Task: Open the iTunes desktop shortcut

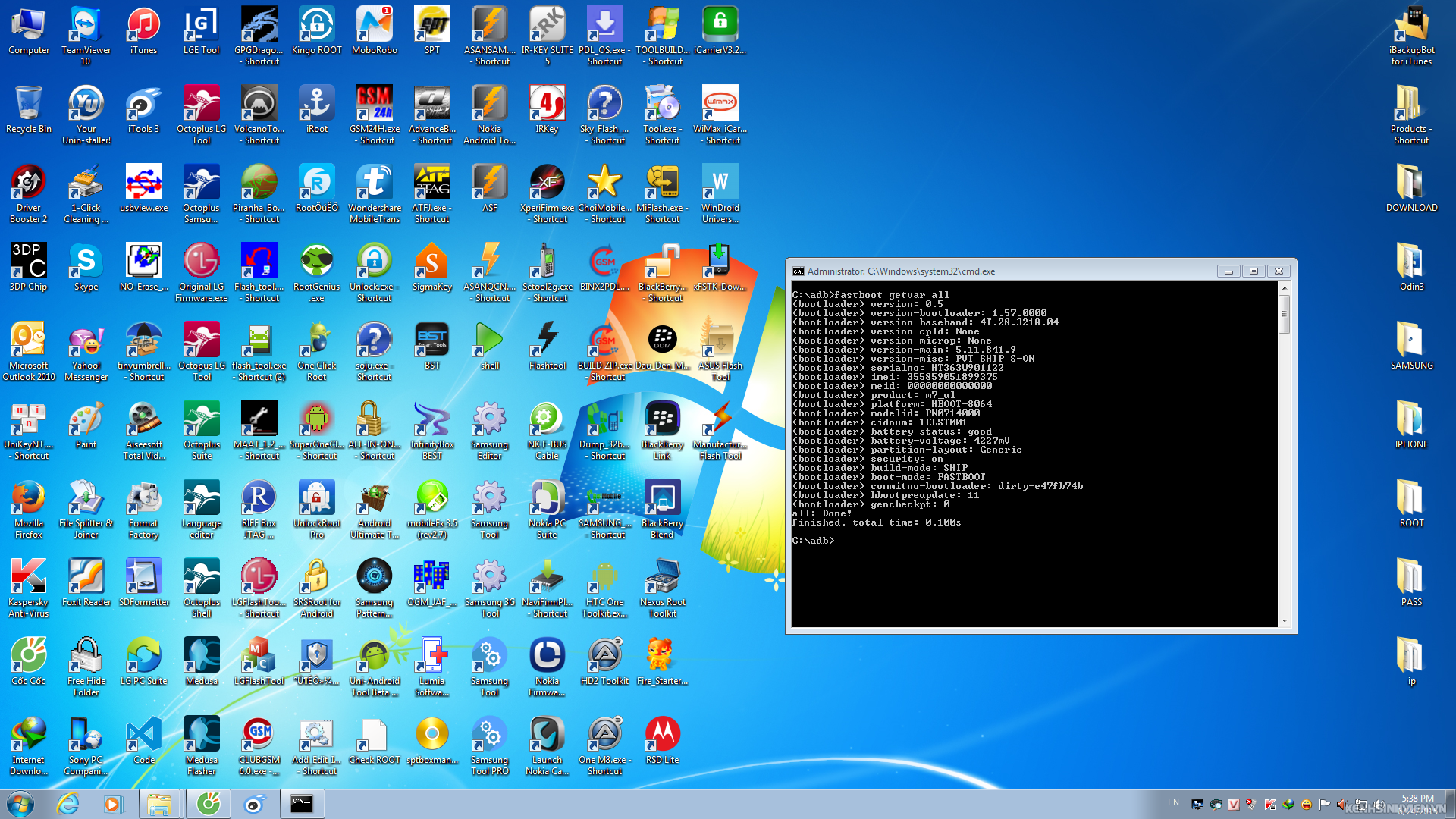Action: click(143, 30)
